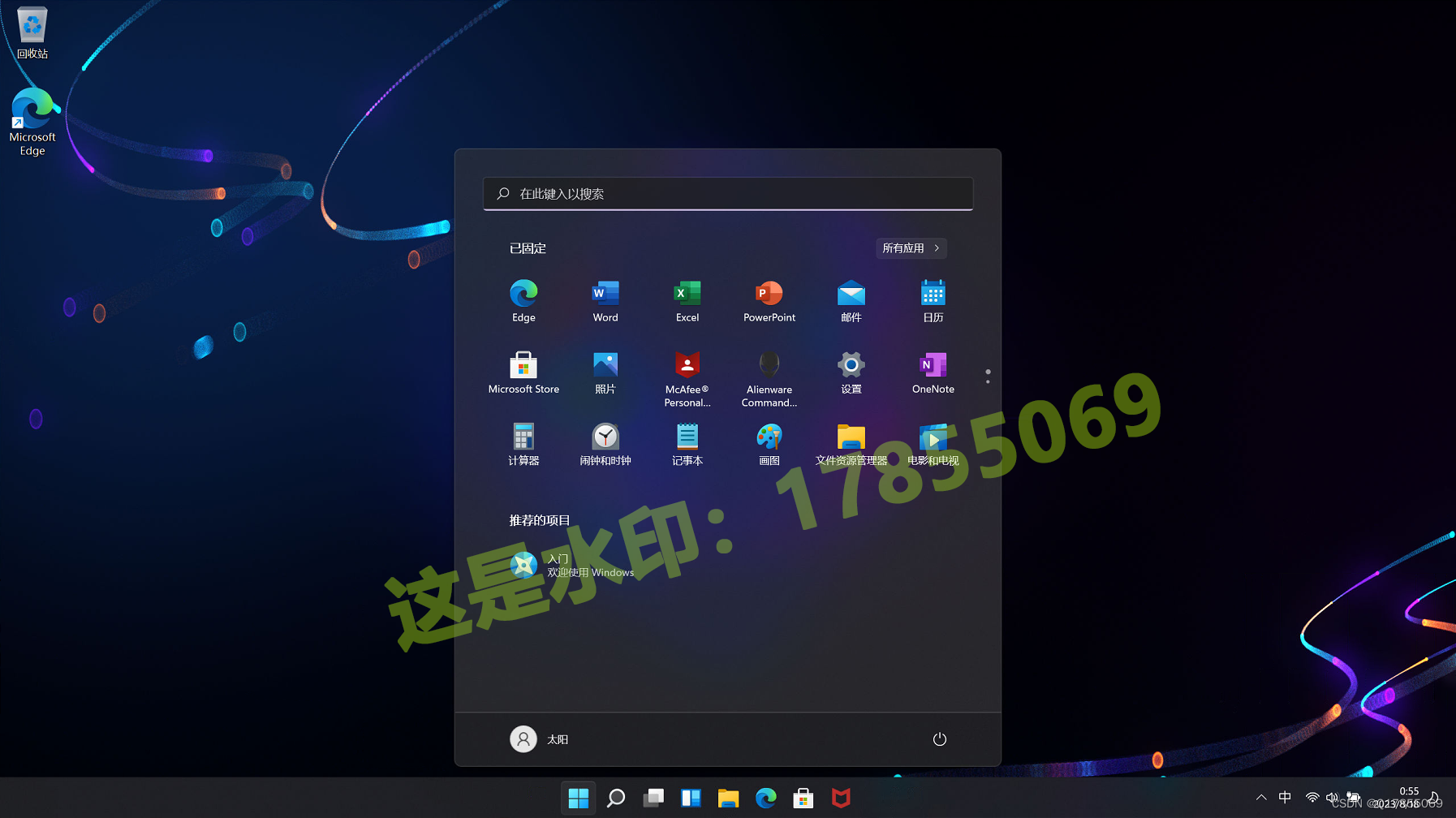Open the 邮件 mail app
The width and height of the screenshot is (1456, 818).
(x=851, y=301)
